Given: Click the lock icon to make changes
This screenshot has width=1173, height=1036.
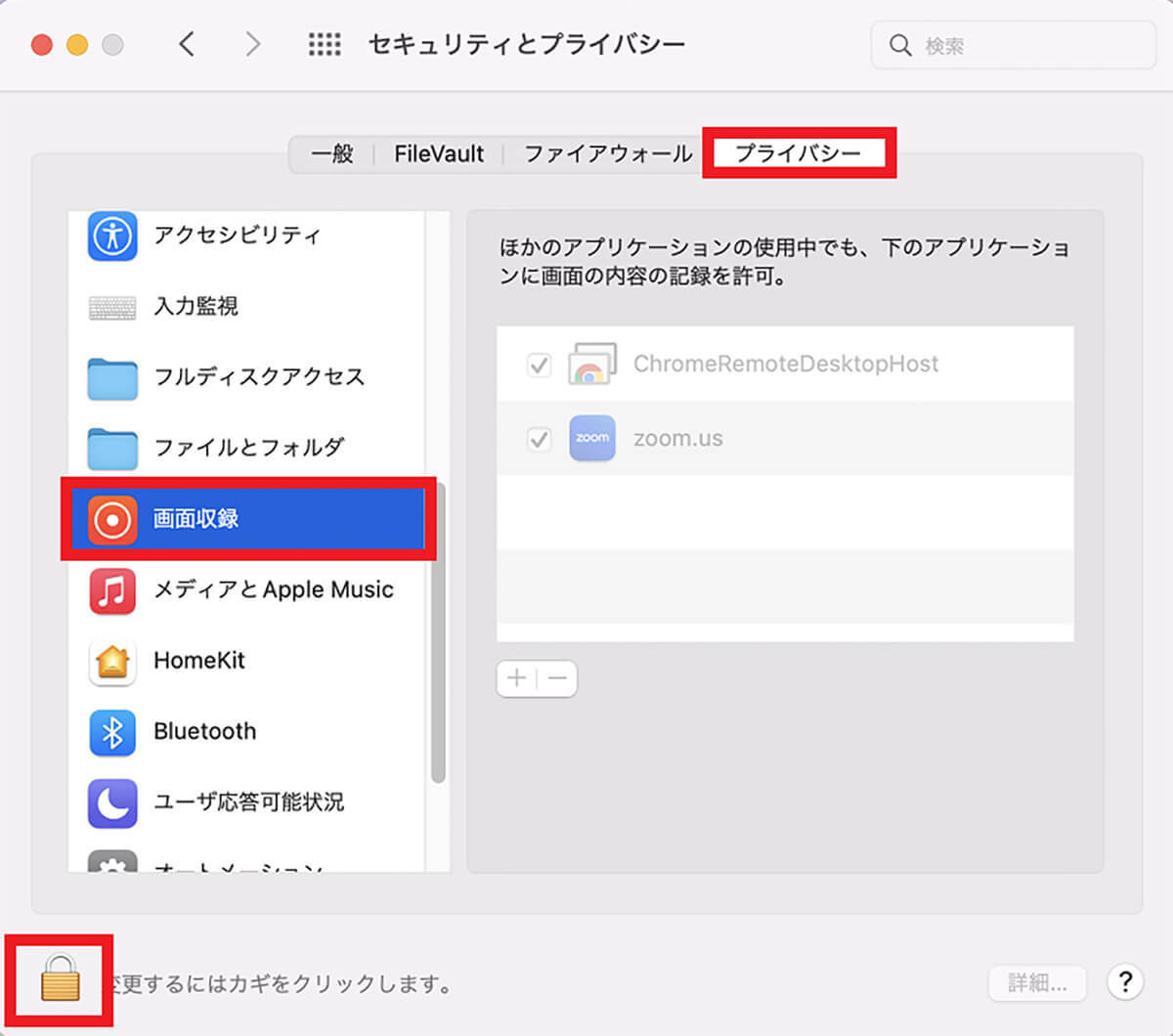Looking at the screenshot, I should [60, 978].
